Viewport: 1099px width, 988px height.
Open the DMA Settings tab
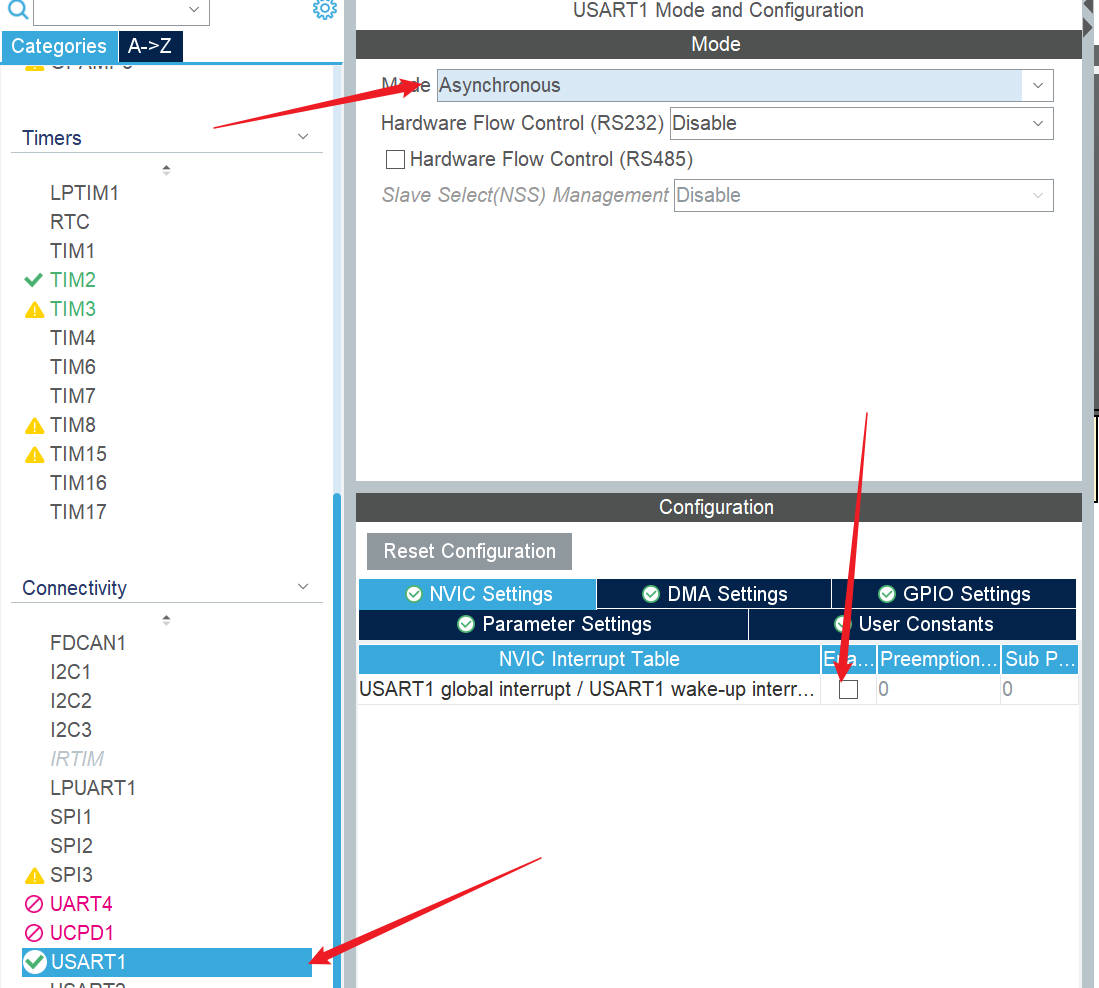coord(714,594)
